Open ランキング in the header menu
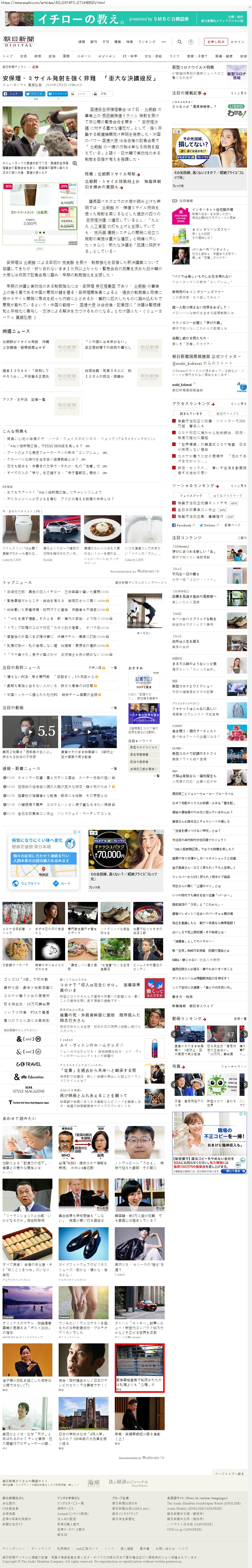The width and height of the screenshot is (252, 1568). [147, 42]
